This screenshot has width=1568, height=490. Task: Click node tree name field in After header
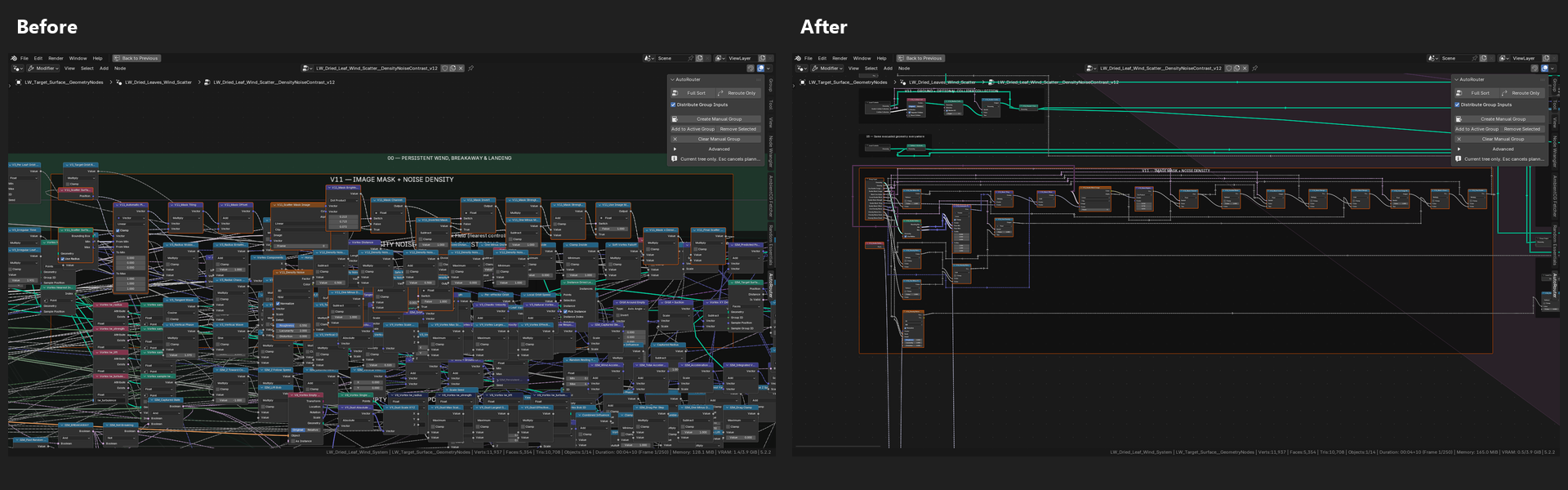[1160, 69]
